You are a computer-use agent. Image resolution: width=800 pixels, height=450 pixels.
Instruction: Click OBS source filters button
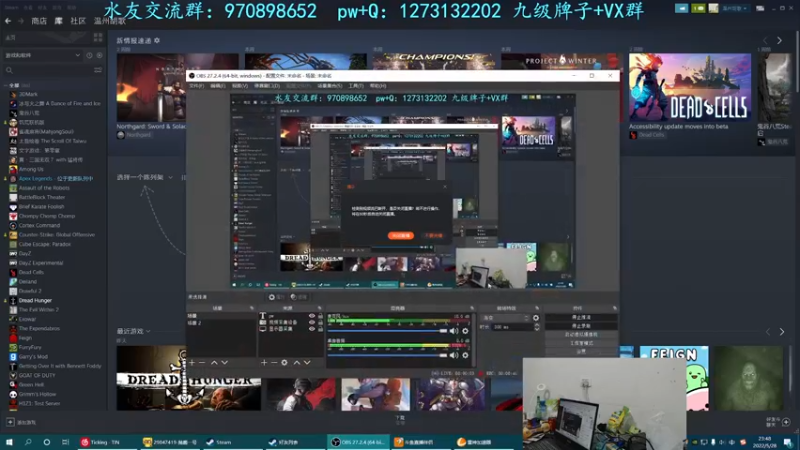coord(299,297)
